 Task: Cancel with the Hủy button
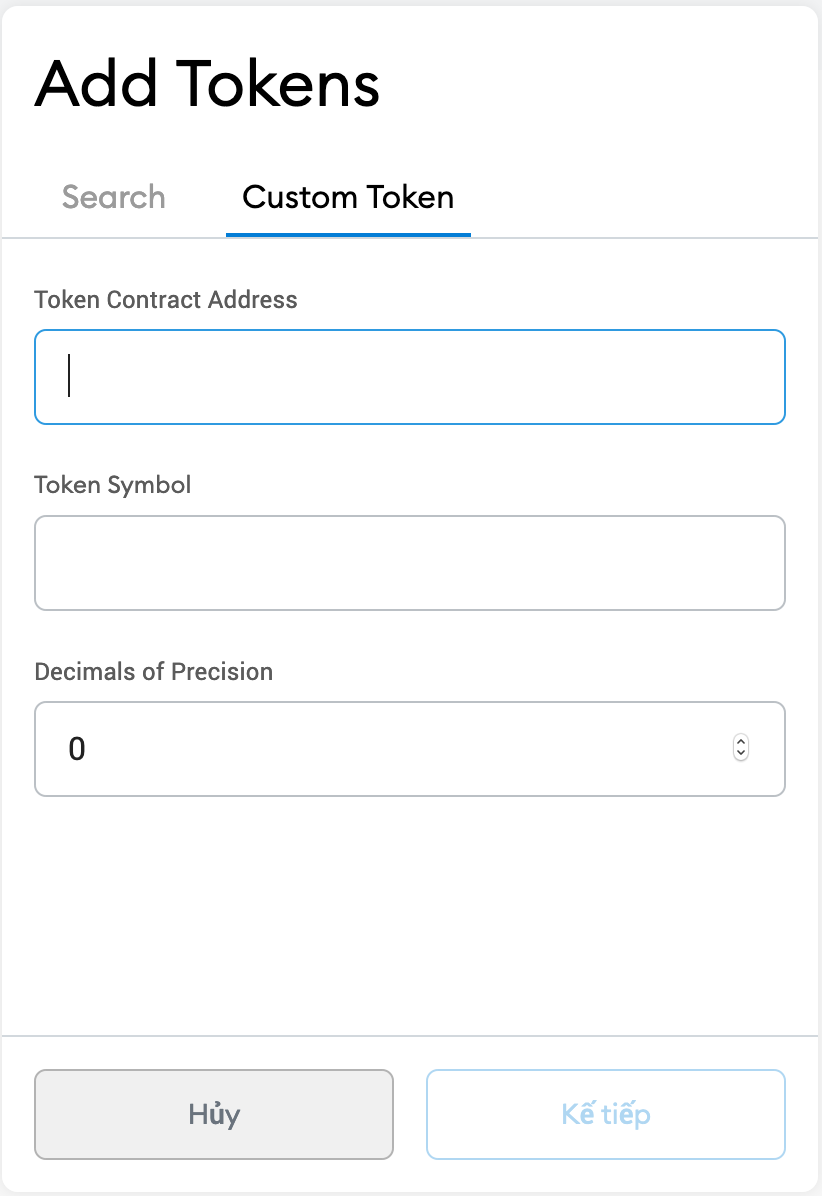click(x=214, y=1114)
